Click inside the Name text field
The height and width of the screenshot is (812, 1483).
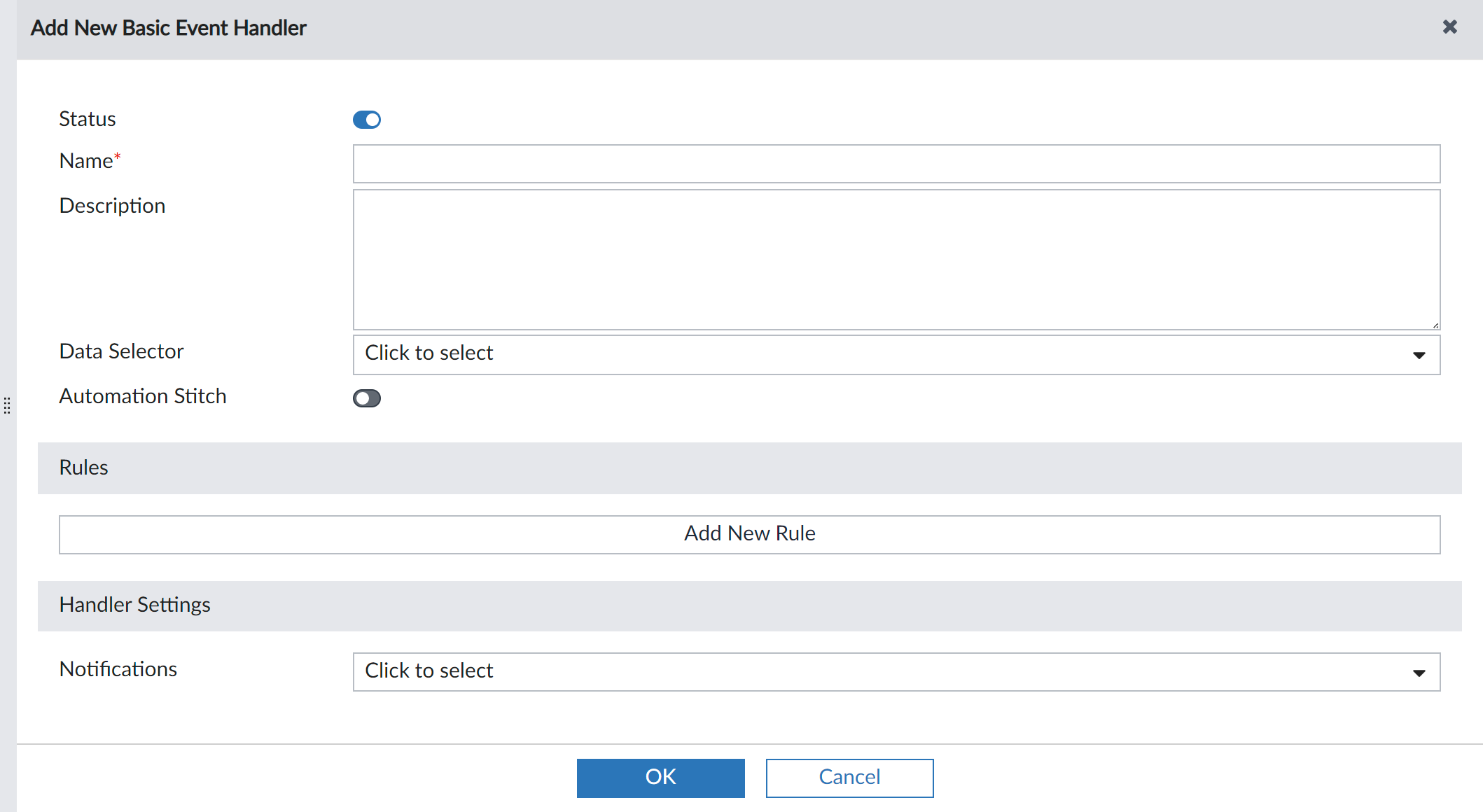(x=840, y=163)
